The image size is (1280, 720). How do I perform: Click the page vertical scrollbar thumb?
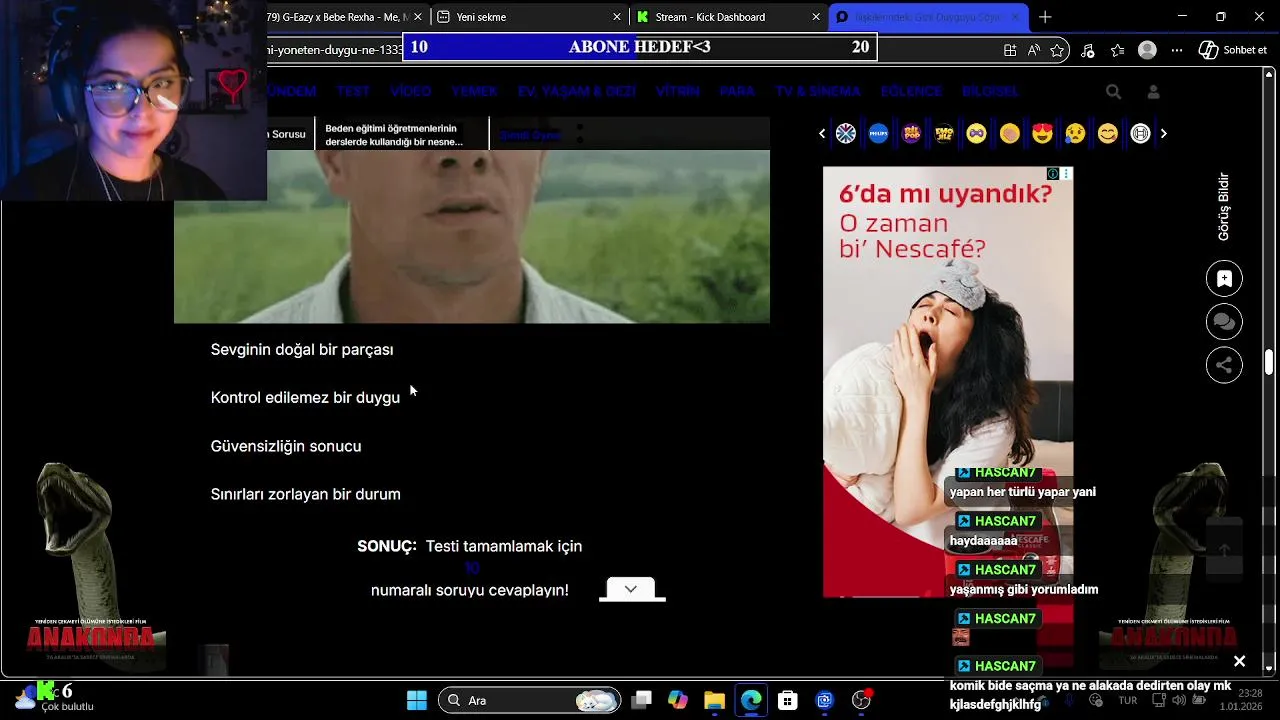tap(1269, 362)
